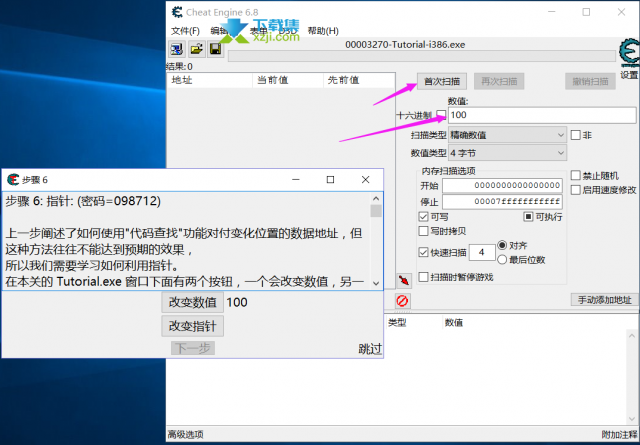This screenshot has height=445, width=640.
Task: Click the 数值 address list column header
Action: [x=454, y=323]
